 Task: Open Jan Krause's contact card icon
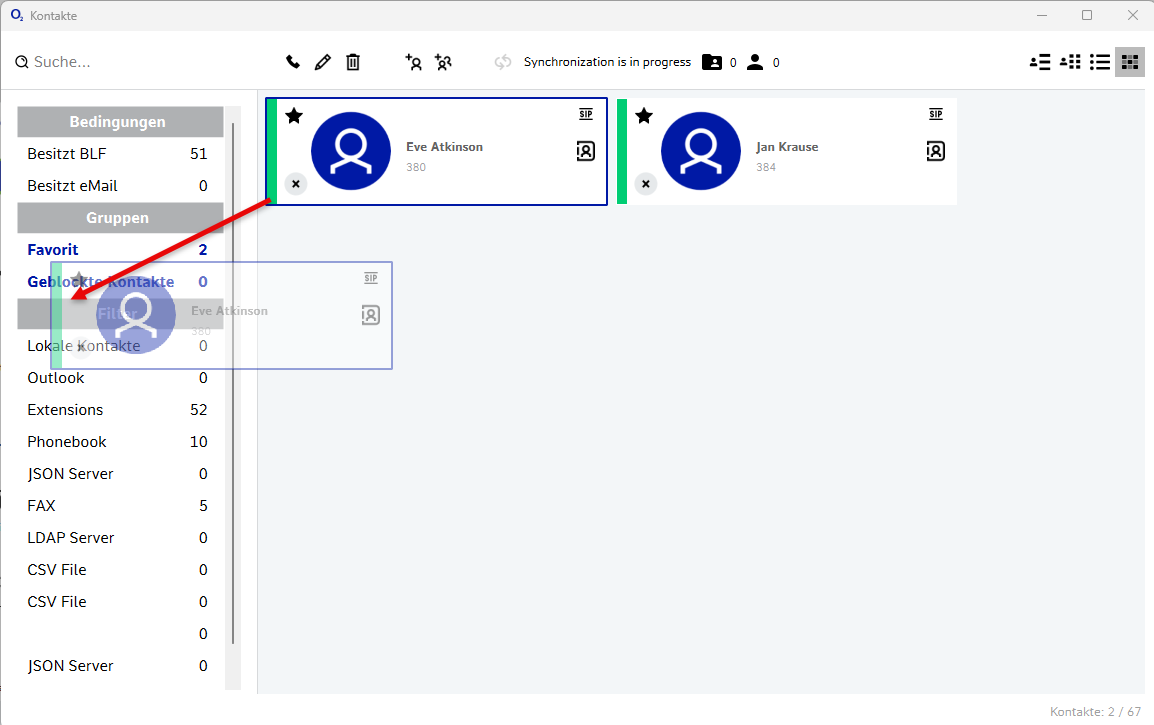pos(935,151)
